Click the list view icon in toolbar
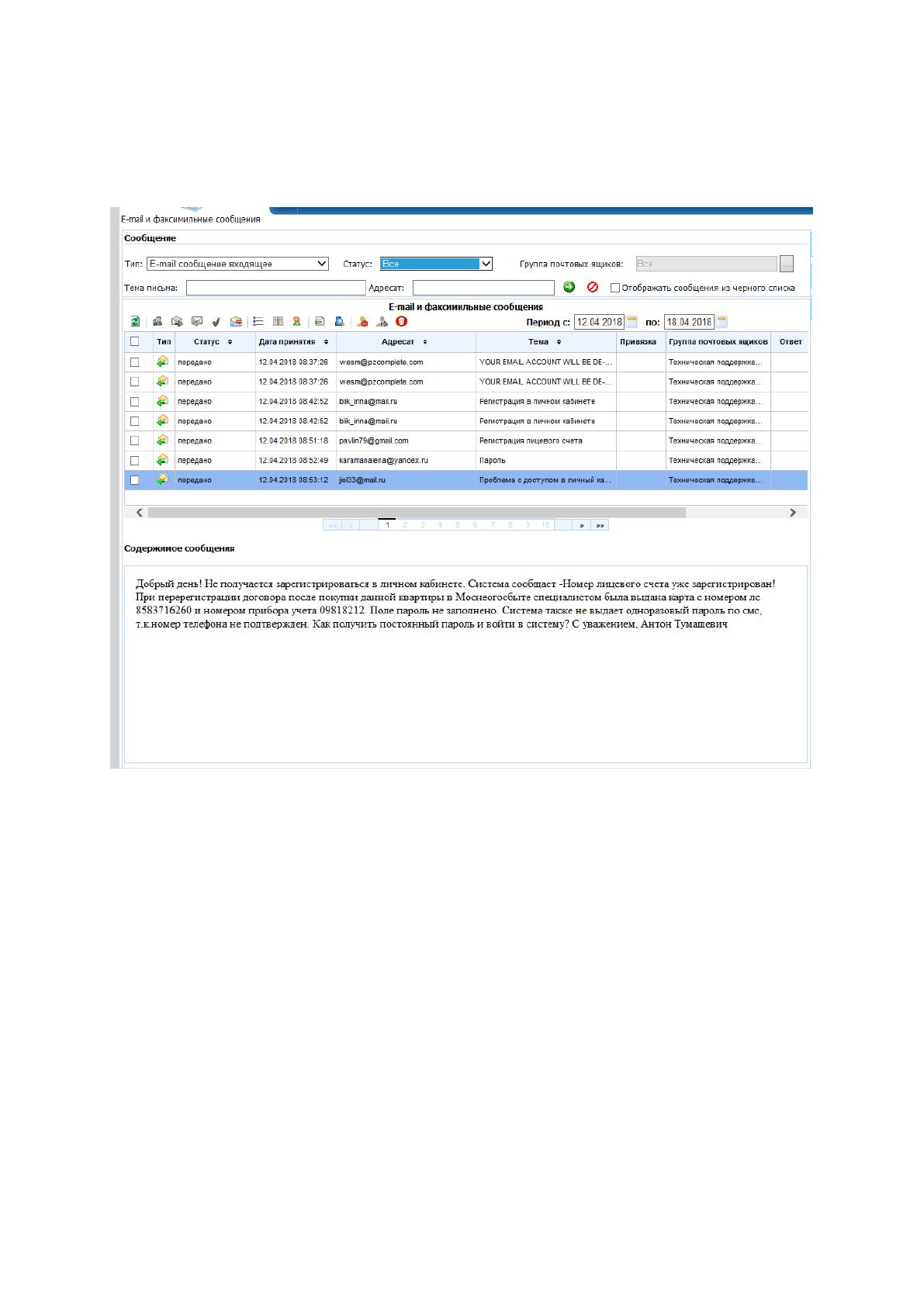 (x=258, y=321)
